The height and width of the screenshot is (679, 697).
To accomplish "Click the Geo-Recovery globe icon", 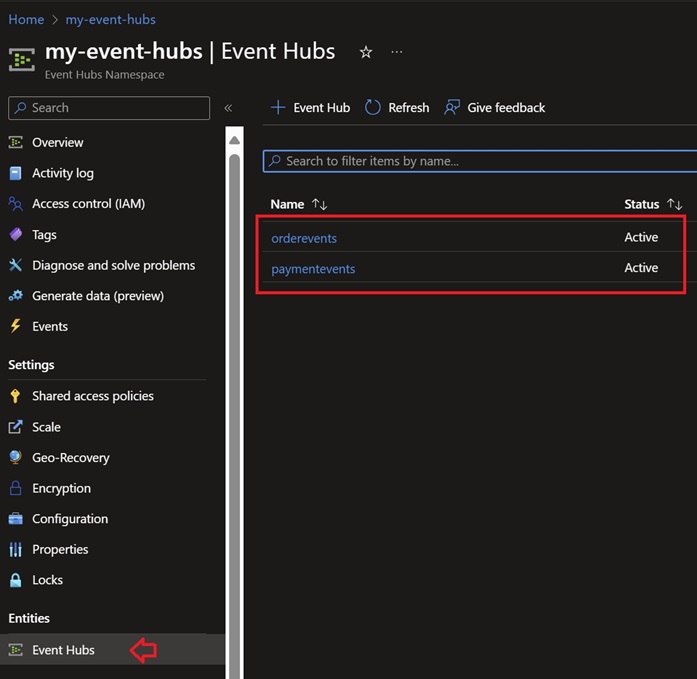I will 16,457.
